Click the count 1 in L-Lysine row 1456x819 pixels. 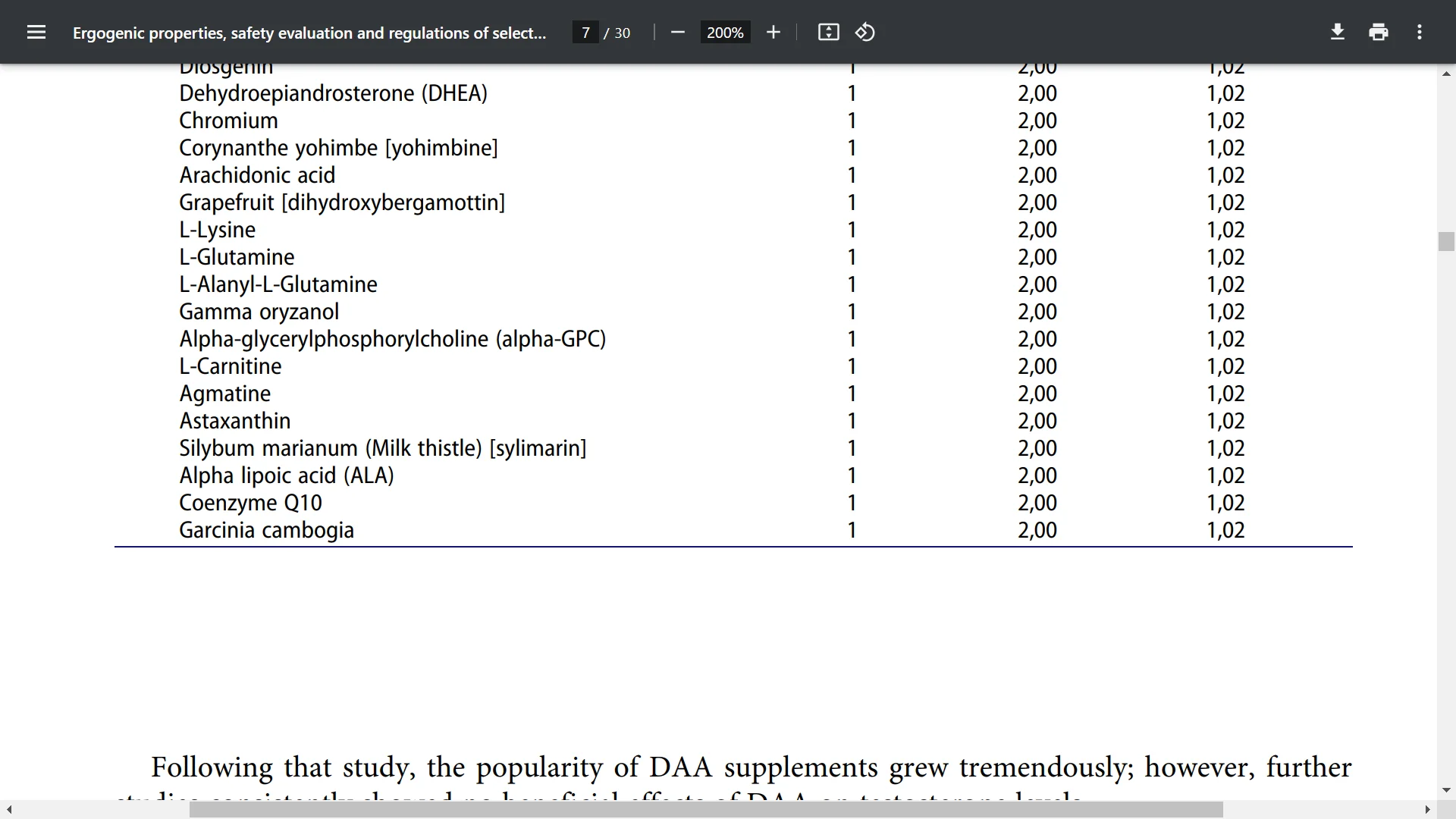coord(852,230)
